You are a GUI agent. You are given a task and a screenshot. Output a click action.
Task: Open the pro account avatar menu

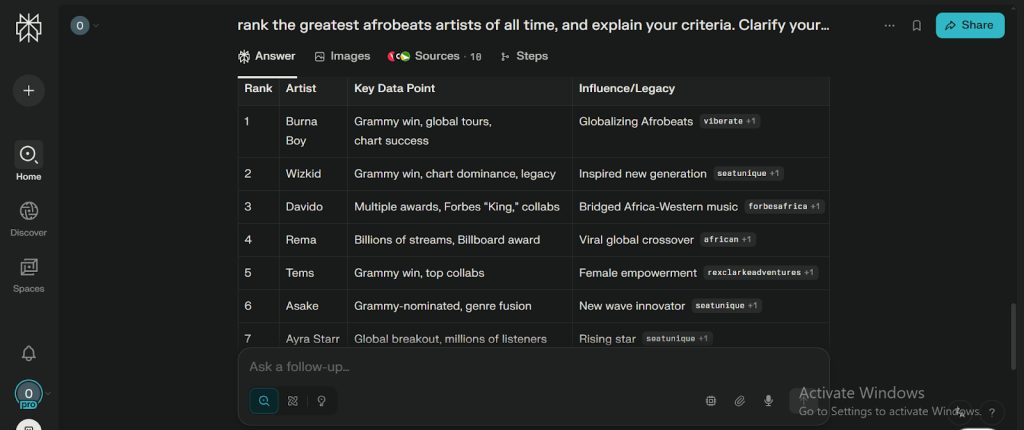pos(28,394)
